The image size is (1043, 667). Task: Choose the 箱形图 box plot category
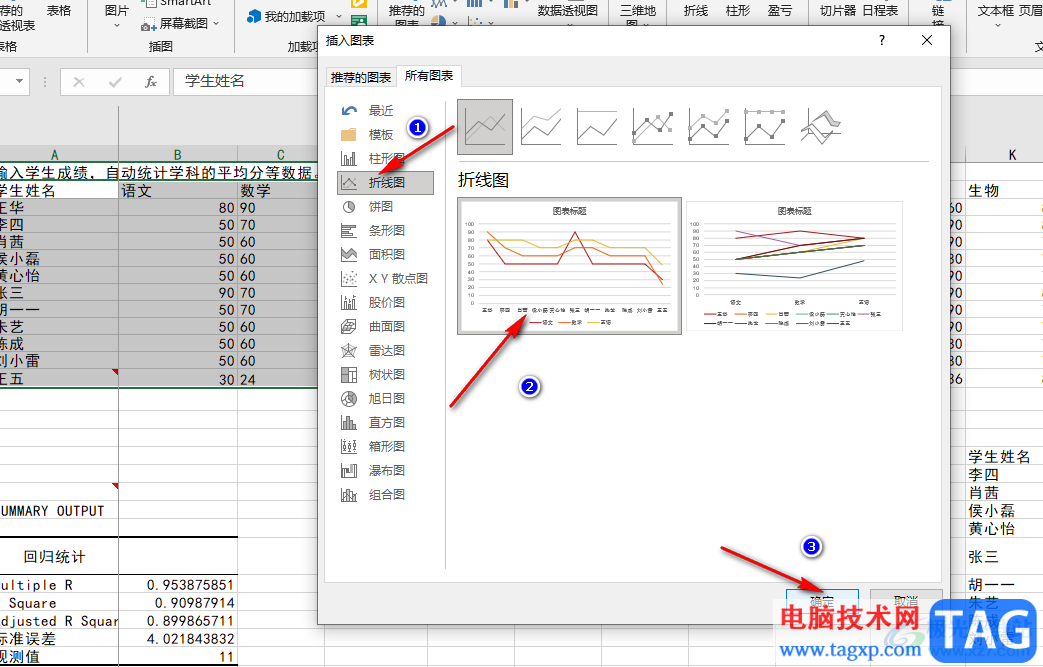point(385,446)
